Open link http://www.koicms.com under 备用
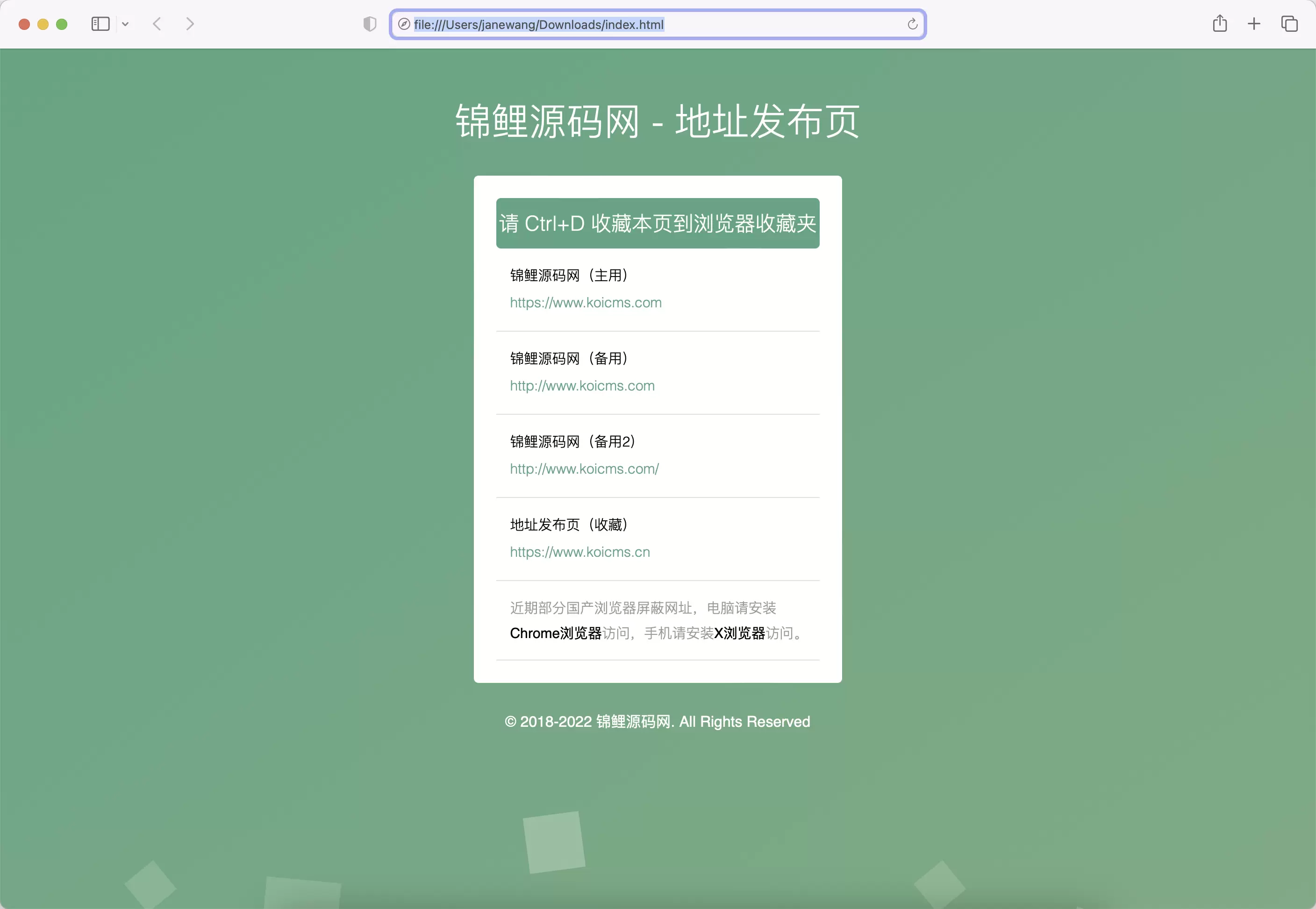 (582, 385)
